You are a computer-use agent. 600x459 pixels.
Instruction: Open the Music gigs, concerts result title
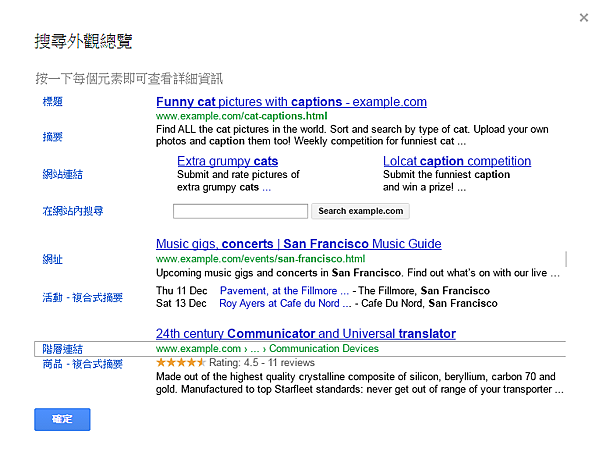tap(298, 244)
